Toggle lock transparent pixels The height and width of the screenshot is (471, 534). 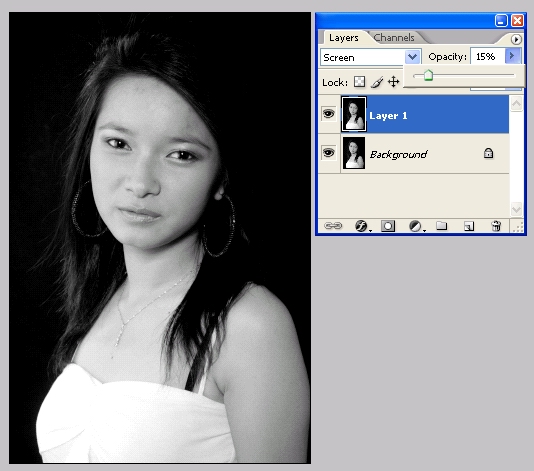360,82
